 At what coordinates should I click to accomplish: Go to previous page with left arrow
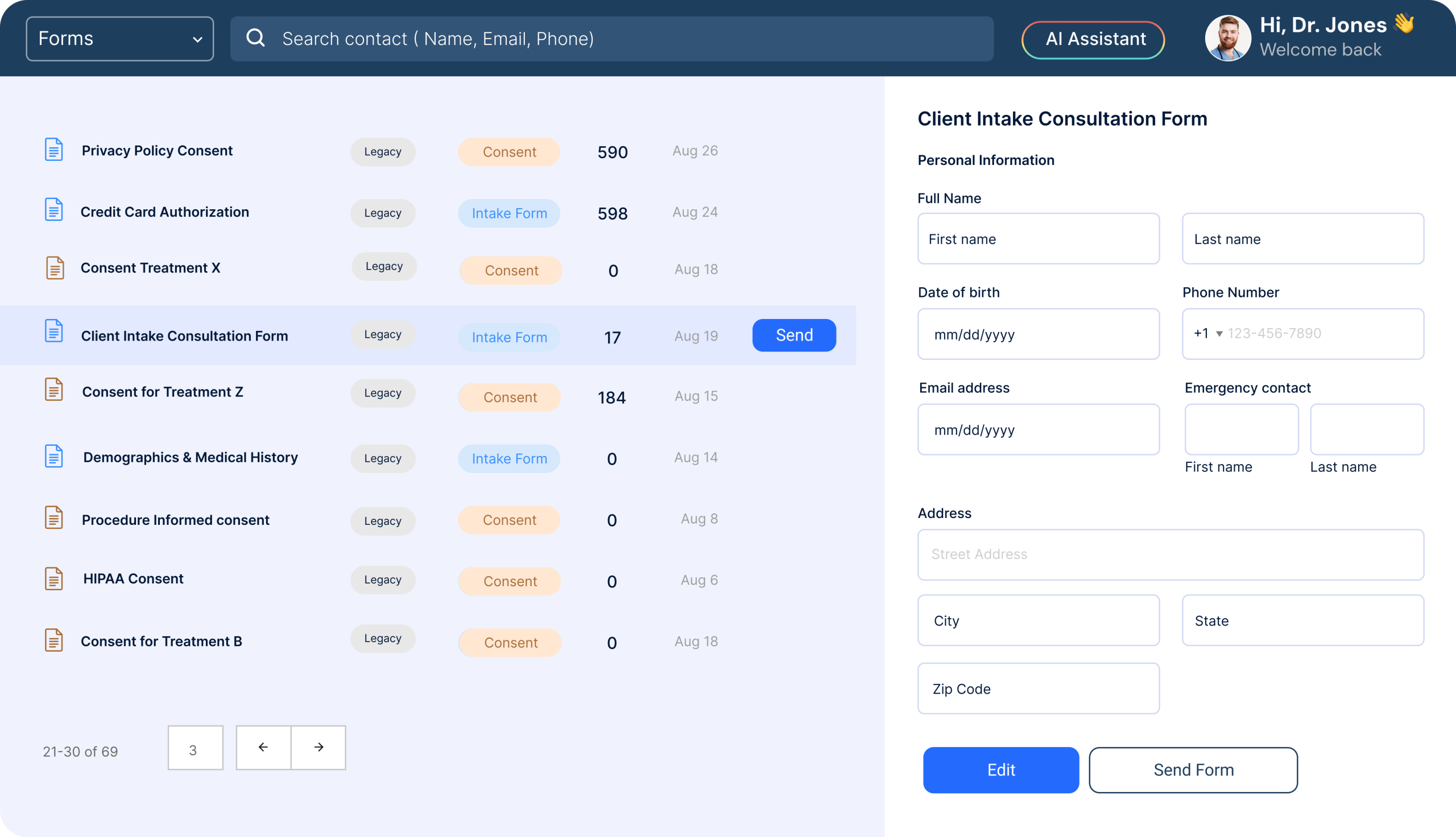(263, 747)
